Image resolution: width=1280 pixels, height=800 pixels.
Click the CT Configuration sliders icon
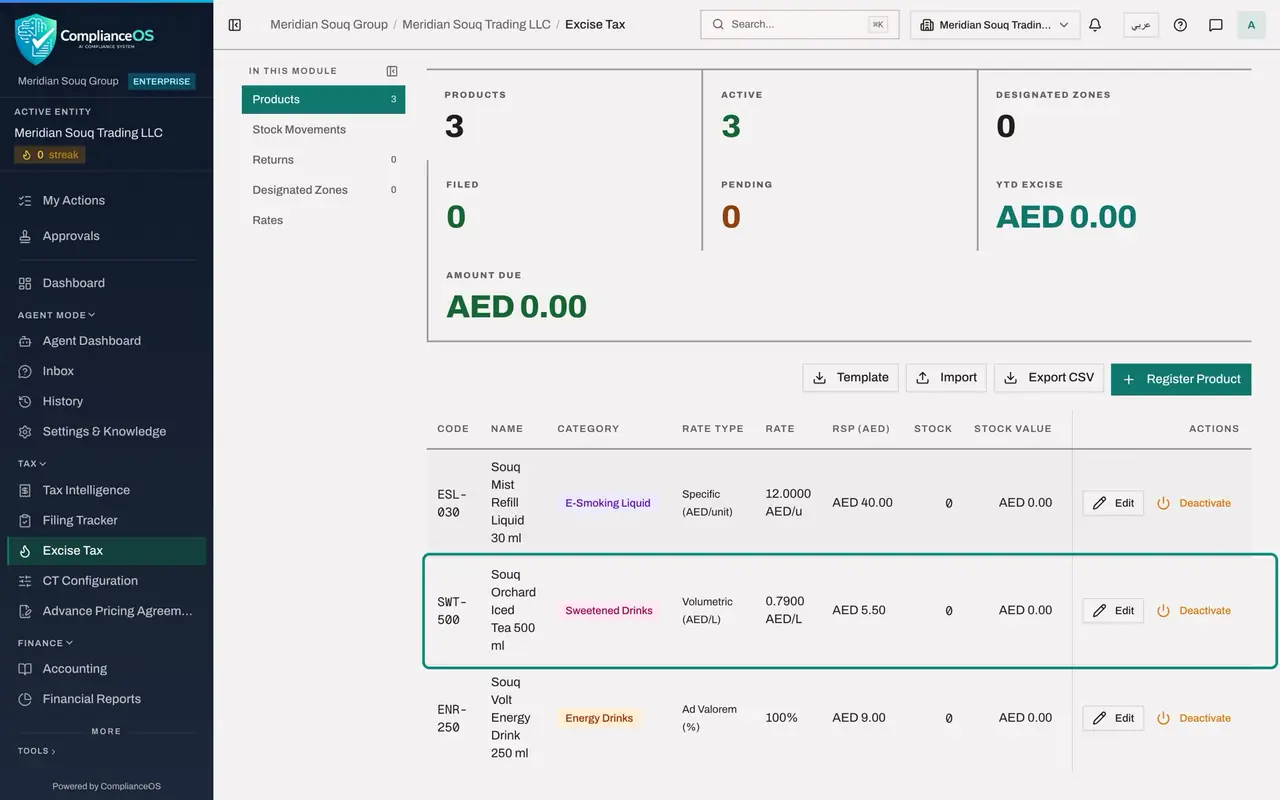[x=25, y=581]
